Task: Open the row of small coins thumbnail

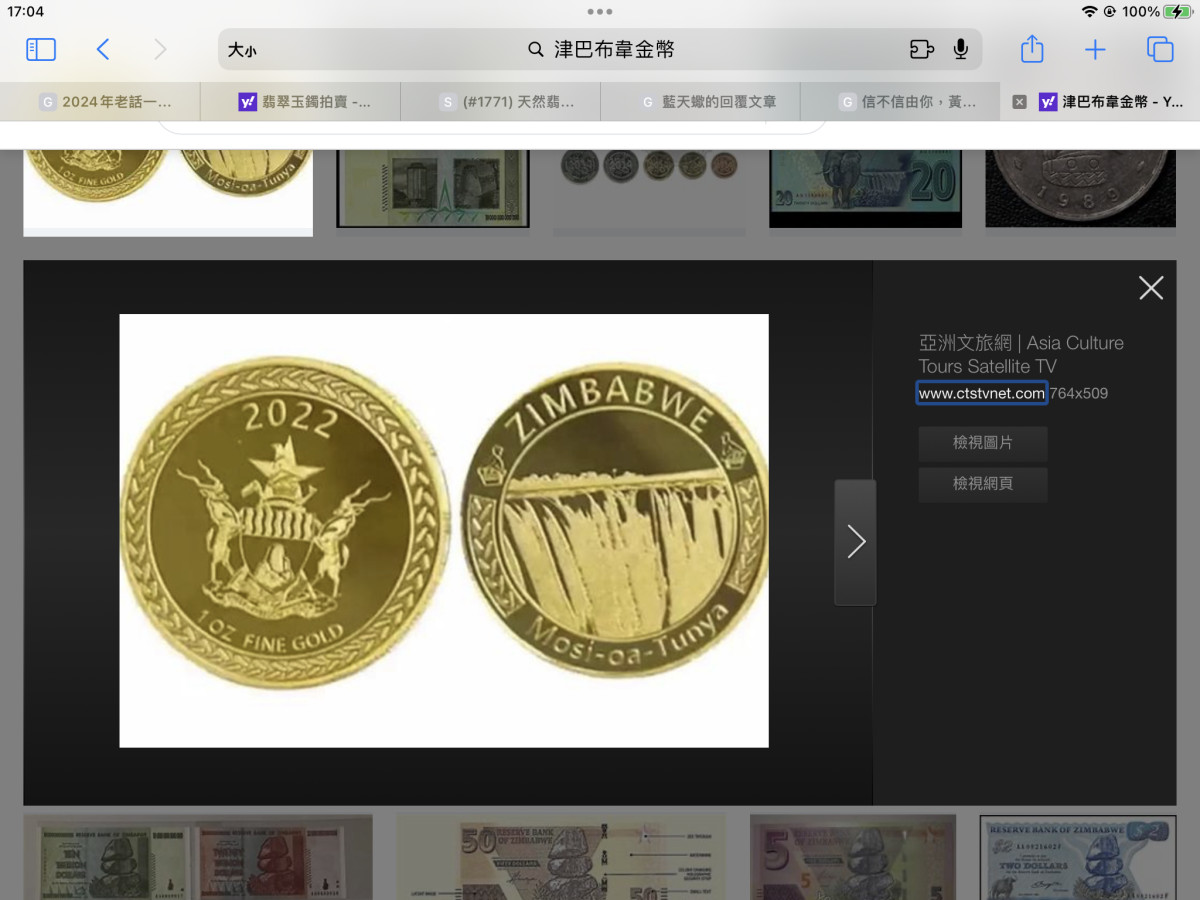Action: 650,191
